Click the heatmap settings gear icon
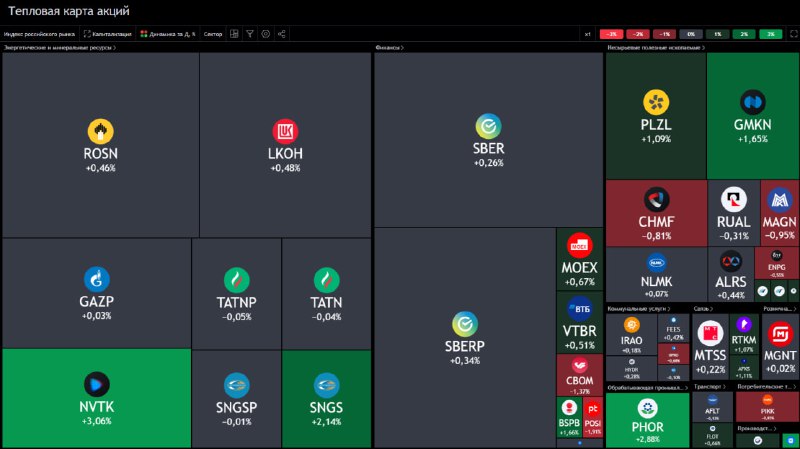 (266, 34)
